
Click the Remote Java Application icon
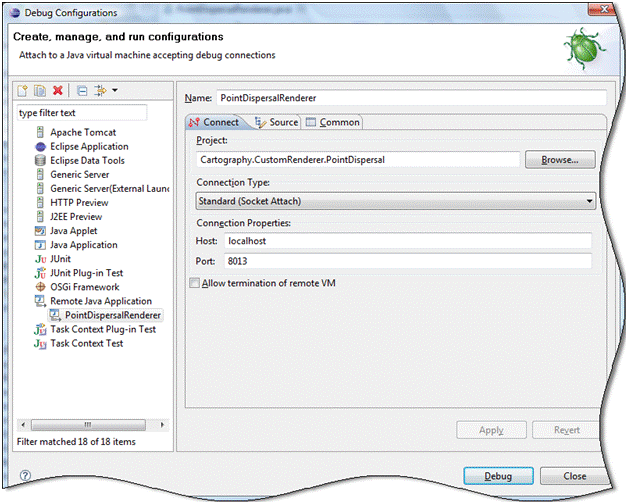[40, 301]
